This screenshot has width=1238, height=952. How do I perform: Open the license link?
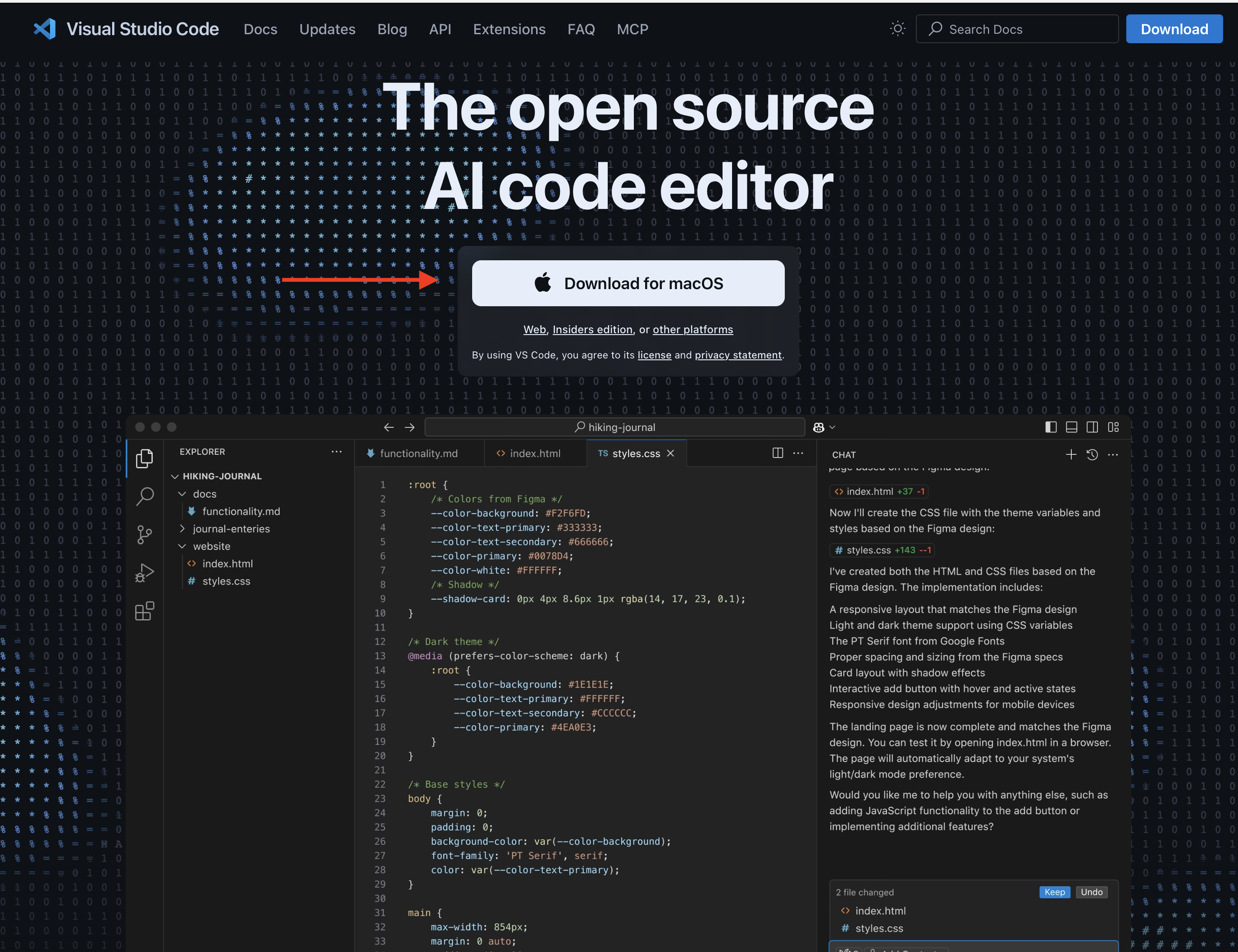[x=654, y=355]
